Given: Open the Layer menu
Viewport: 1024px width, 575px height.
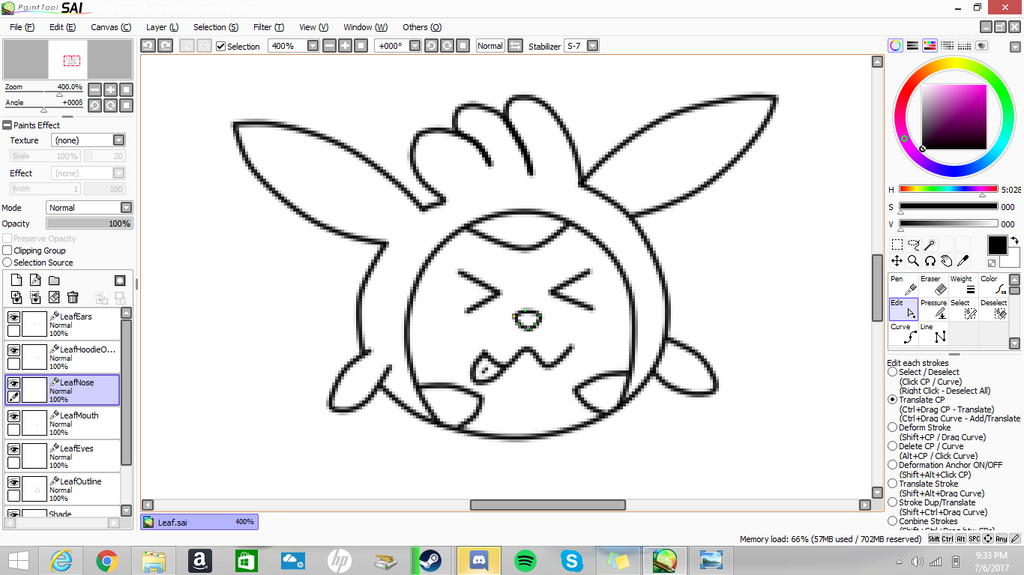Looking at the screenshot, I should tap(162, 27).
